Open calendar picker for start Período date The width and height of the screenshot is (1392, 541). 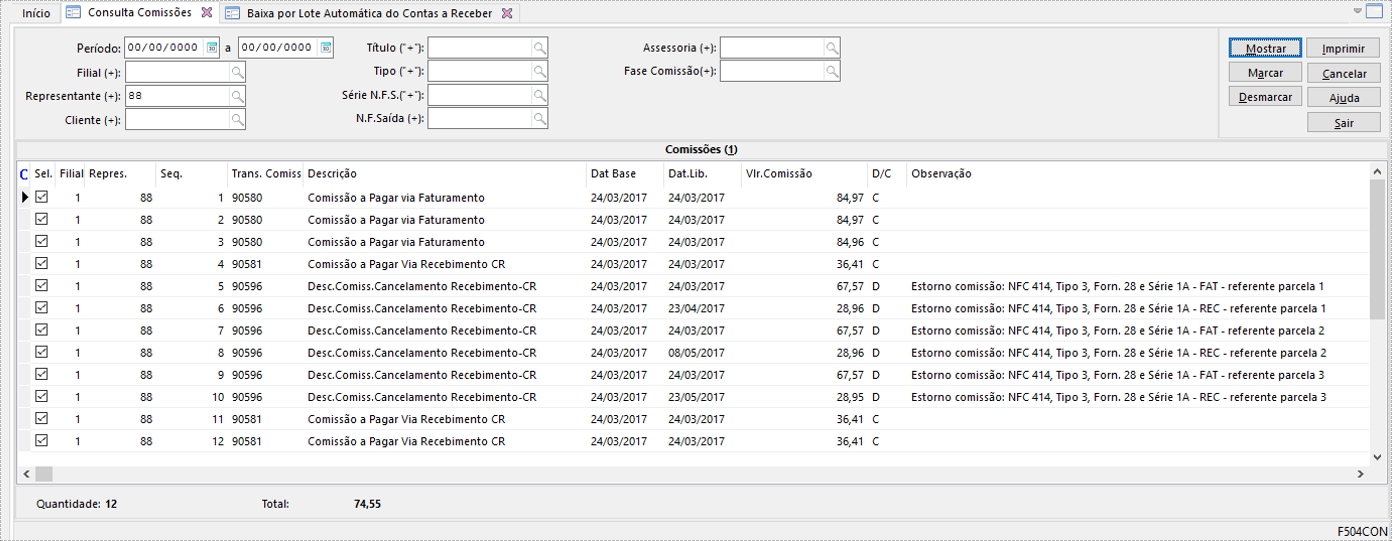212,48
